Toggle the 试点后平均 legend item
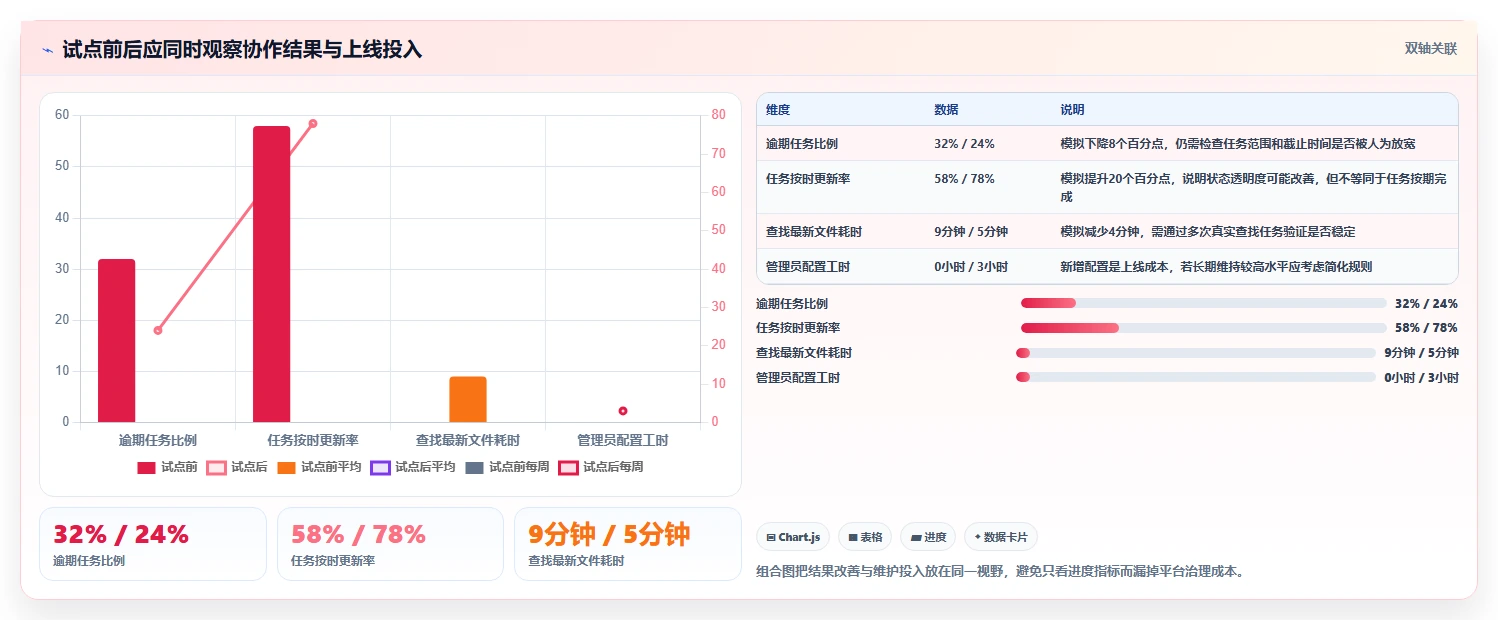The height and width of the screenshot is (620, 1498). (x=413, y=467)
